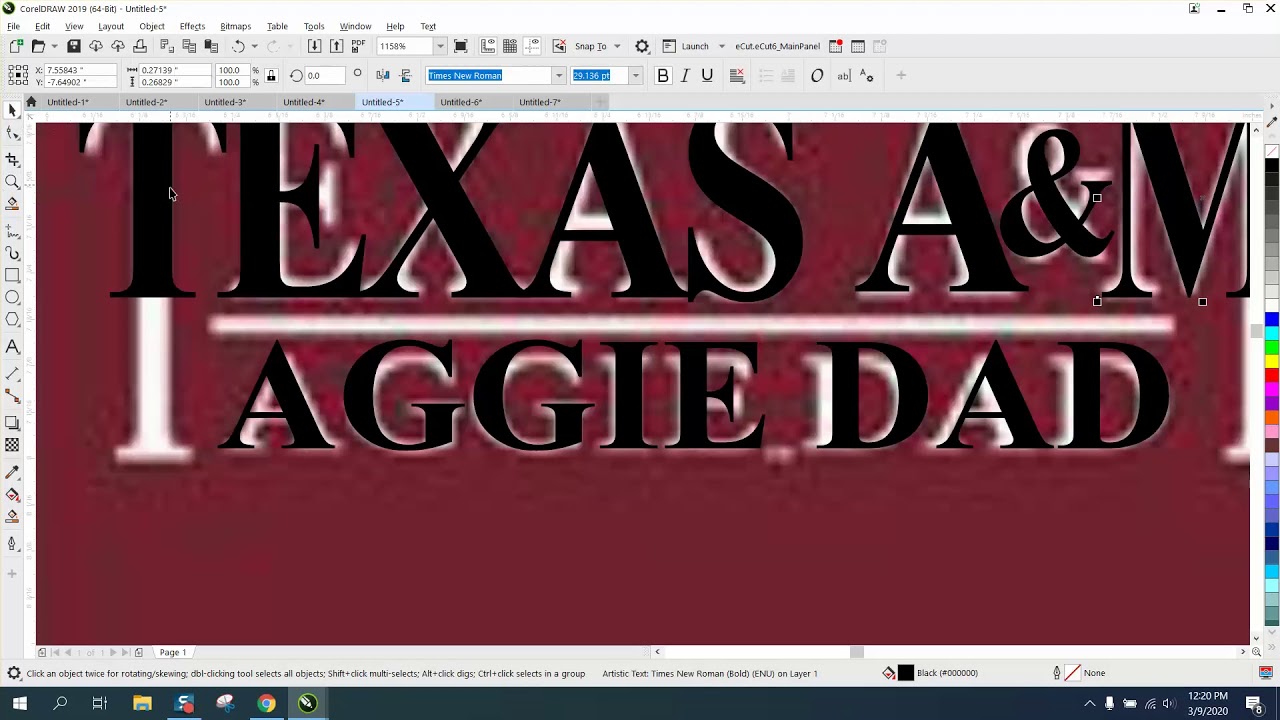Open the Bitmaps menu
Screen dimensions: 1280x720
235,26
